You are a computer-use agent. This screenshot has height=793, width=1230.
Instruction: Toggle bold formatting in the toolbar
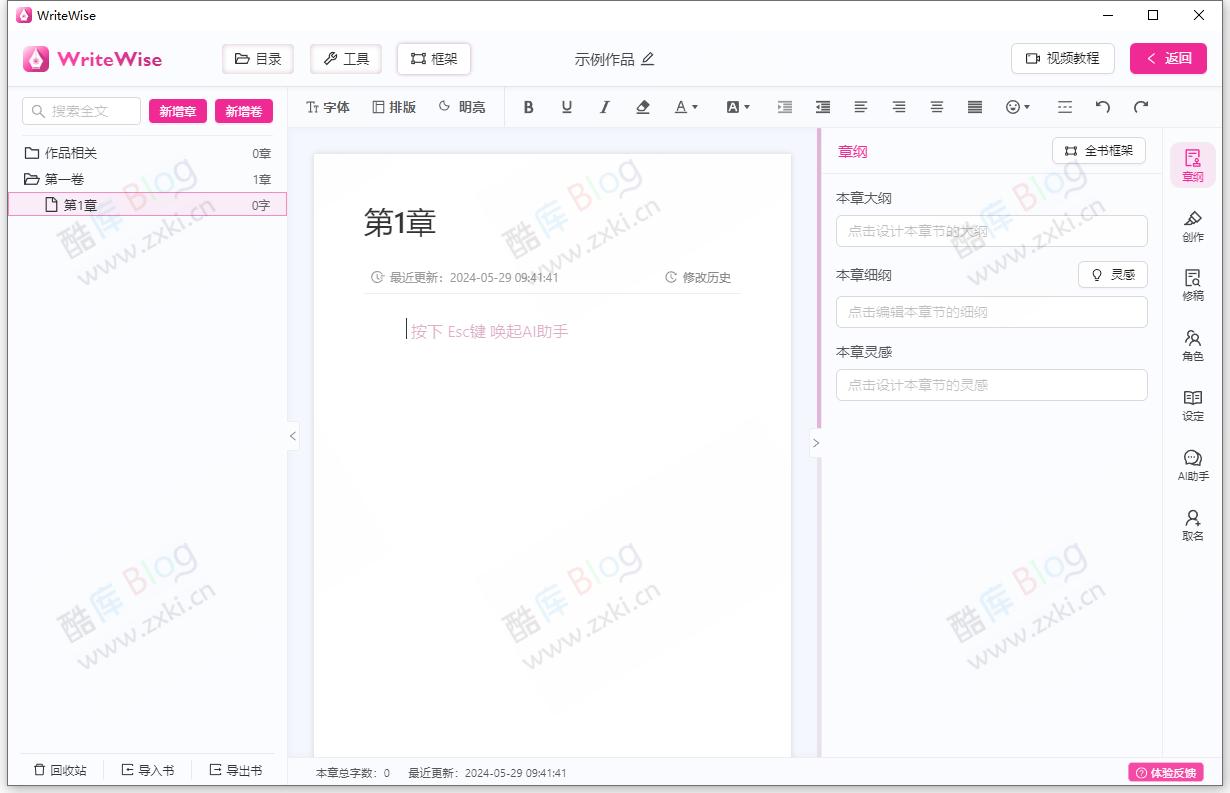click(528, 107)
